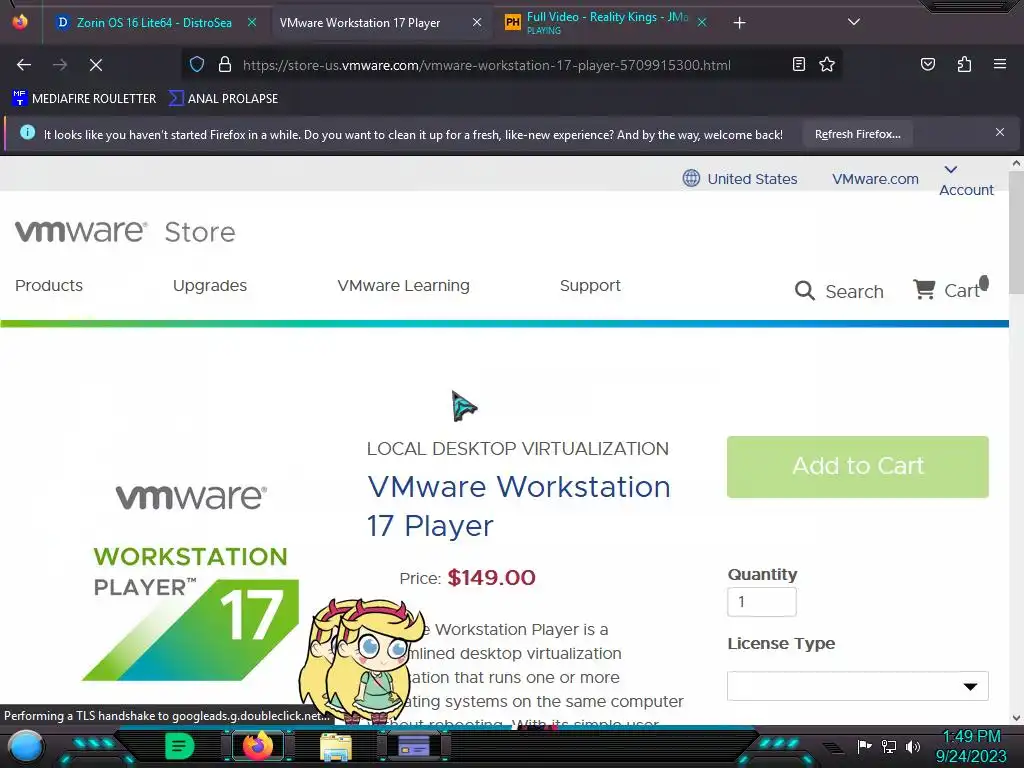
Task: Click the site security padlock icon
Action: coord(225,65)
